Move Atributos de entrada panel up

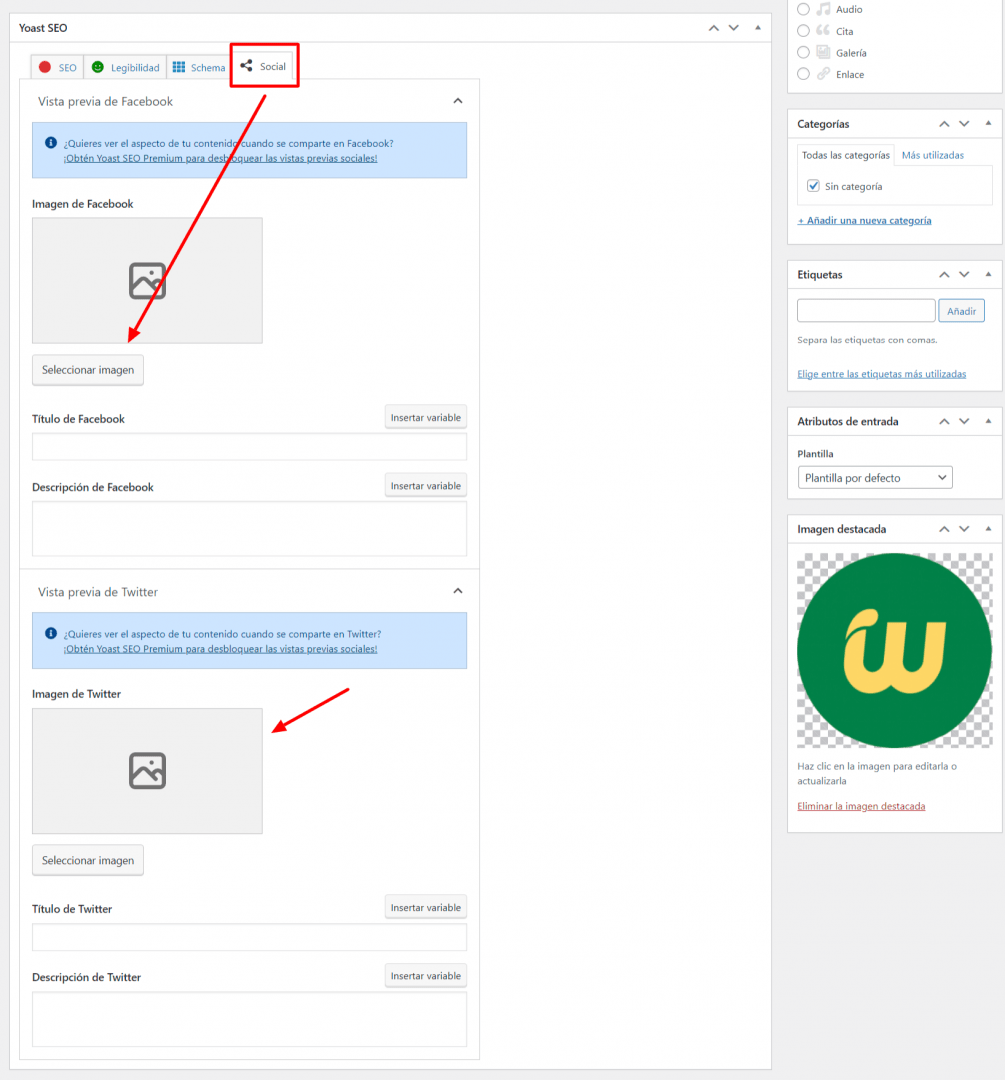[x=944, y=422]
